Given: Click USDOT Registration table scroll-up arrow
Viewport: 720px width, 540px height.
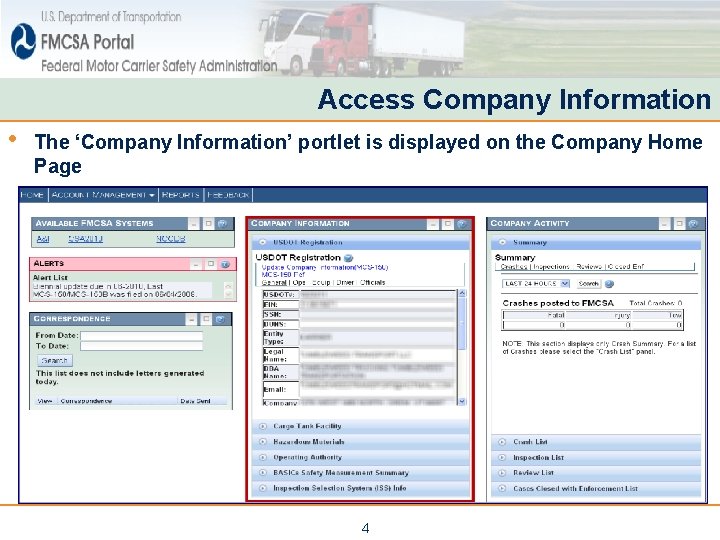Looking at the screenshot, I should point(462,293).
